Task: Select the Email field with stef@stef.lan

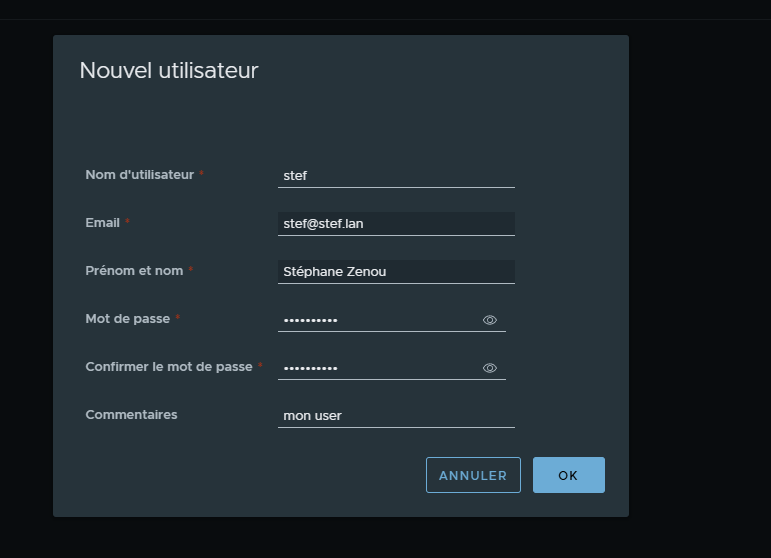Action: click(x=396, y=223)
